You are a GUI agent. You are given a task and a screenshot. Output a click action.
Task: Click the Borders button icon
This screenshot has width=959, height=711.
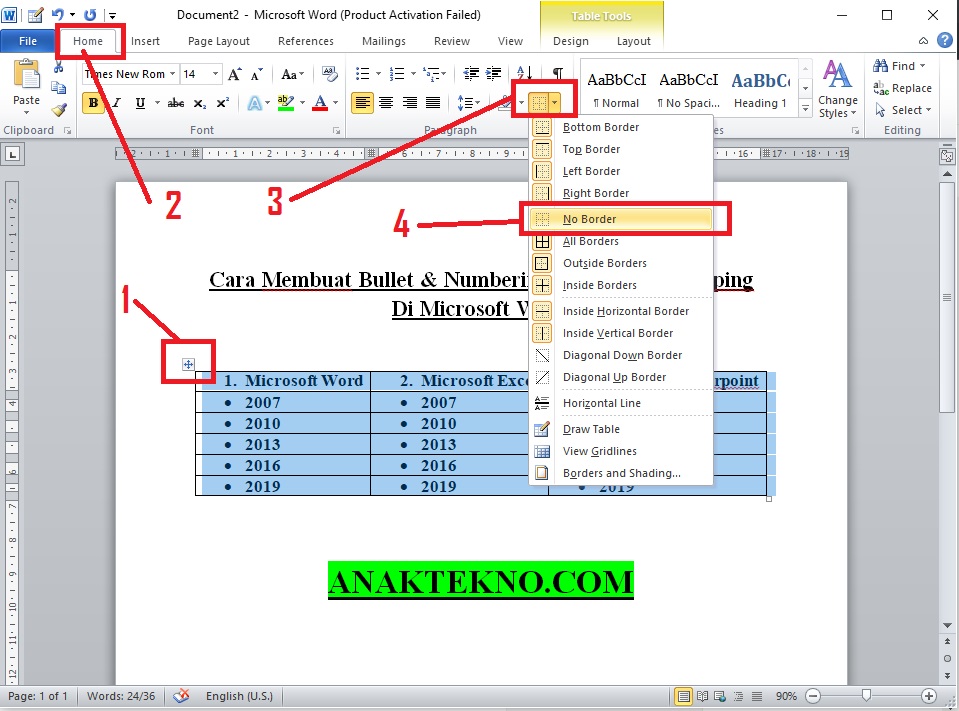pyautogui.click(x=539, y=103)
